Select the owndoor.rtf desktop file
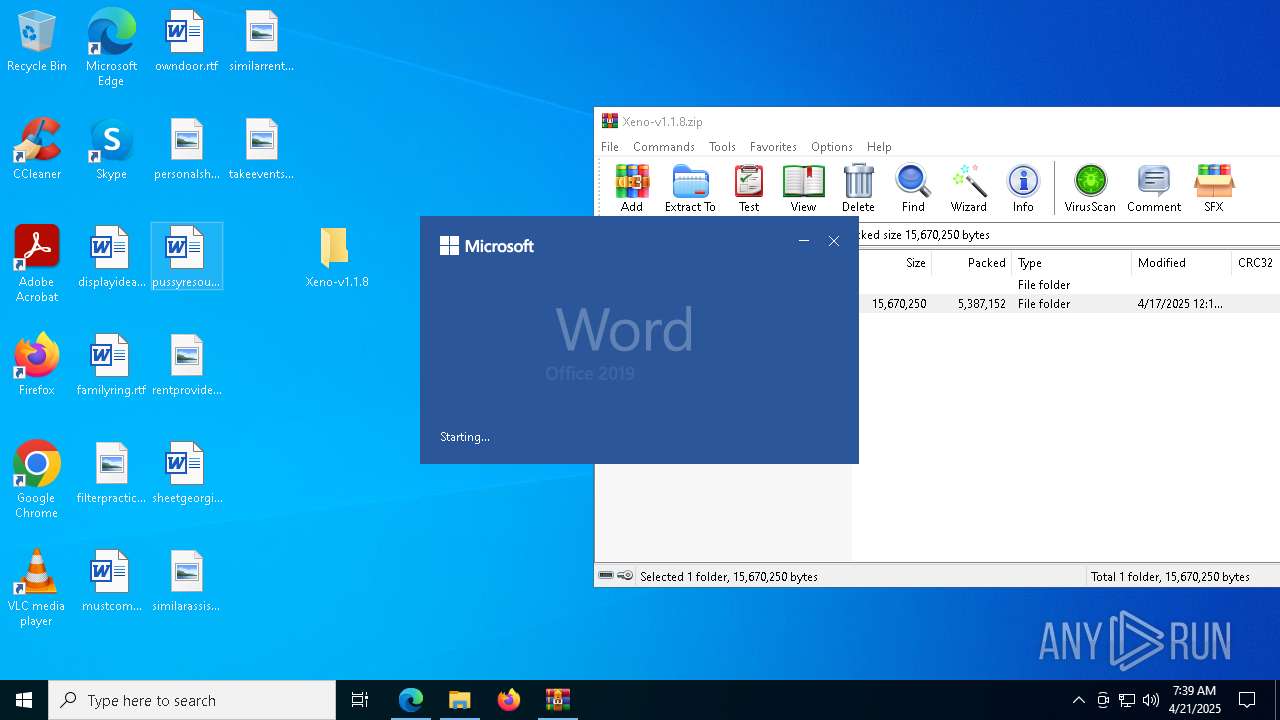1280x720 pixels. [186, 42]
